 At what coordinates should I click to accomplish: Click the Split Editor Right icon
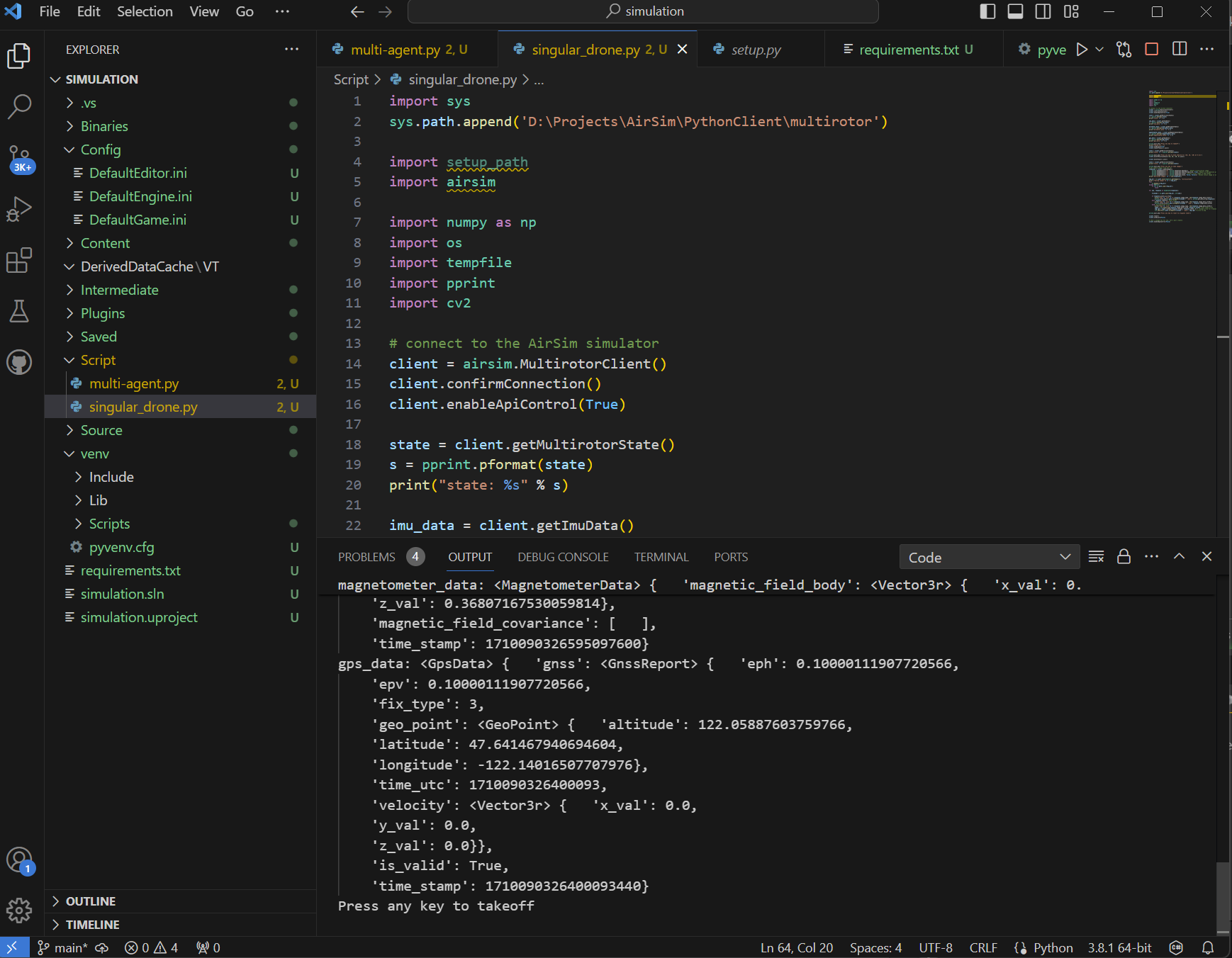[1180, 50]
